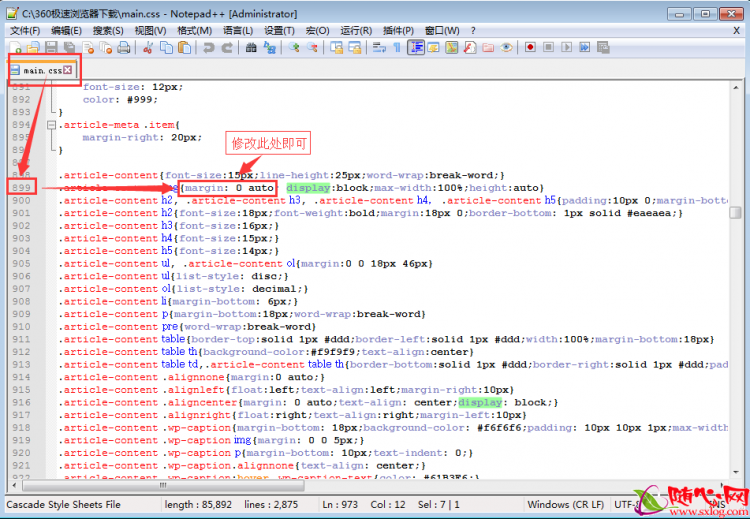Save the current file using toolbar
This screenshot has width=750, height=519.
tap(51, 47)
